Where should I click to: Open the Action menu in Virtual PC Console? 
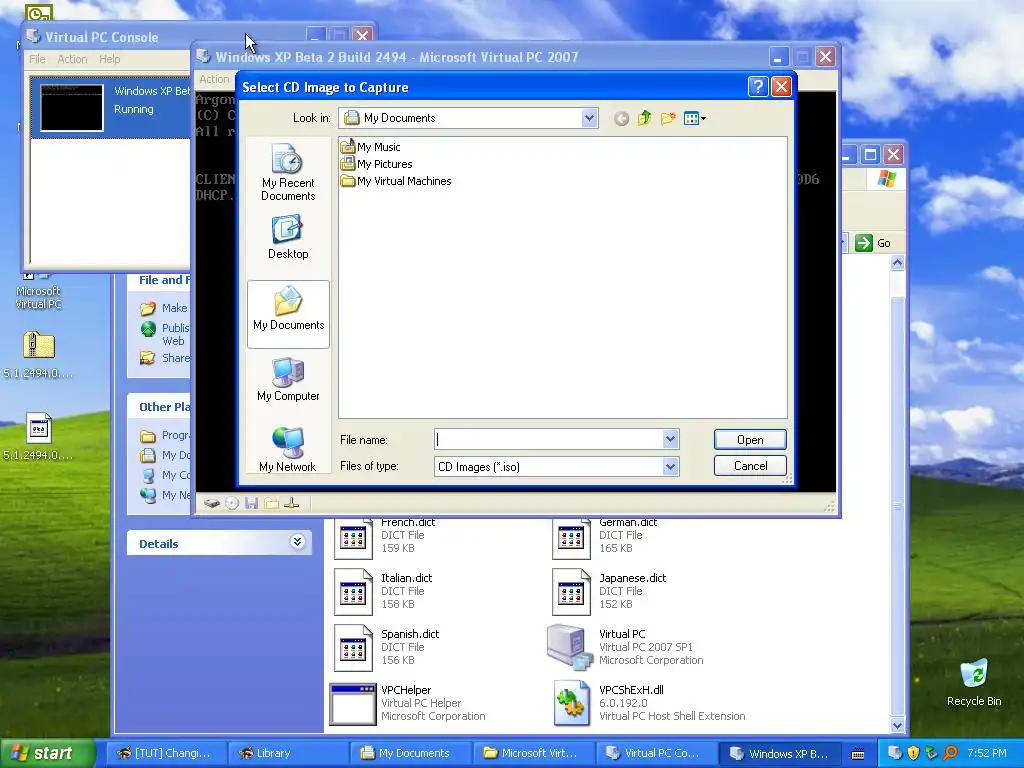(72, 59)
